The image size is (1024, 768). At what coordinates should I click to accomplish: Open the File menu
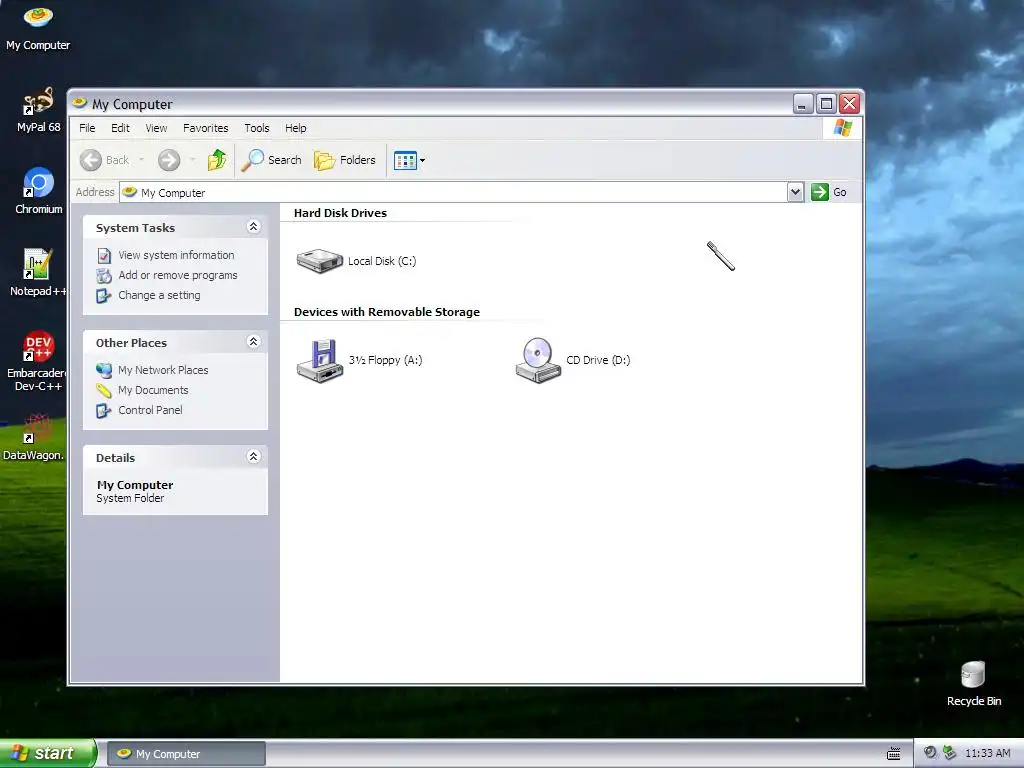(87, 128)
